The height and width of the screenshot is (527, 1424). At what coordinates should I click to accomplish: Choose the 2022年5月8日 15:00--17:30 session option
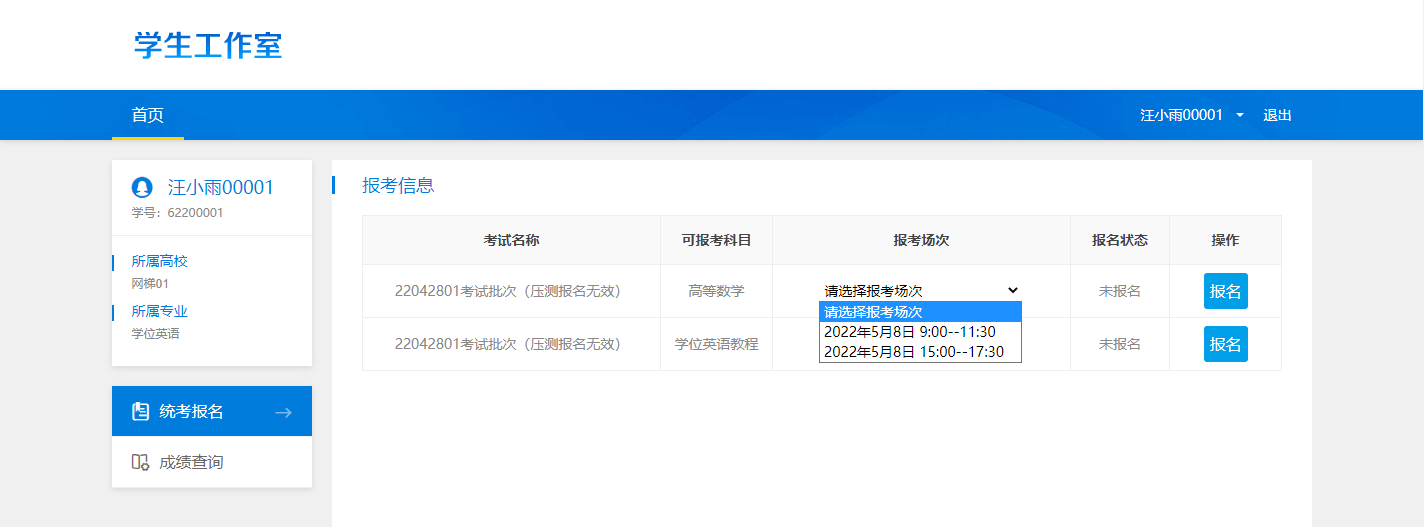913,351
